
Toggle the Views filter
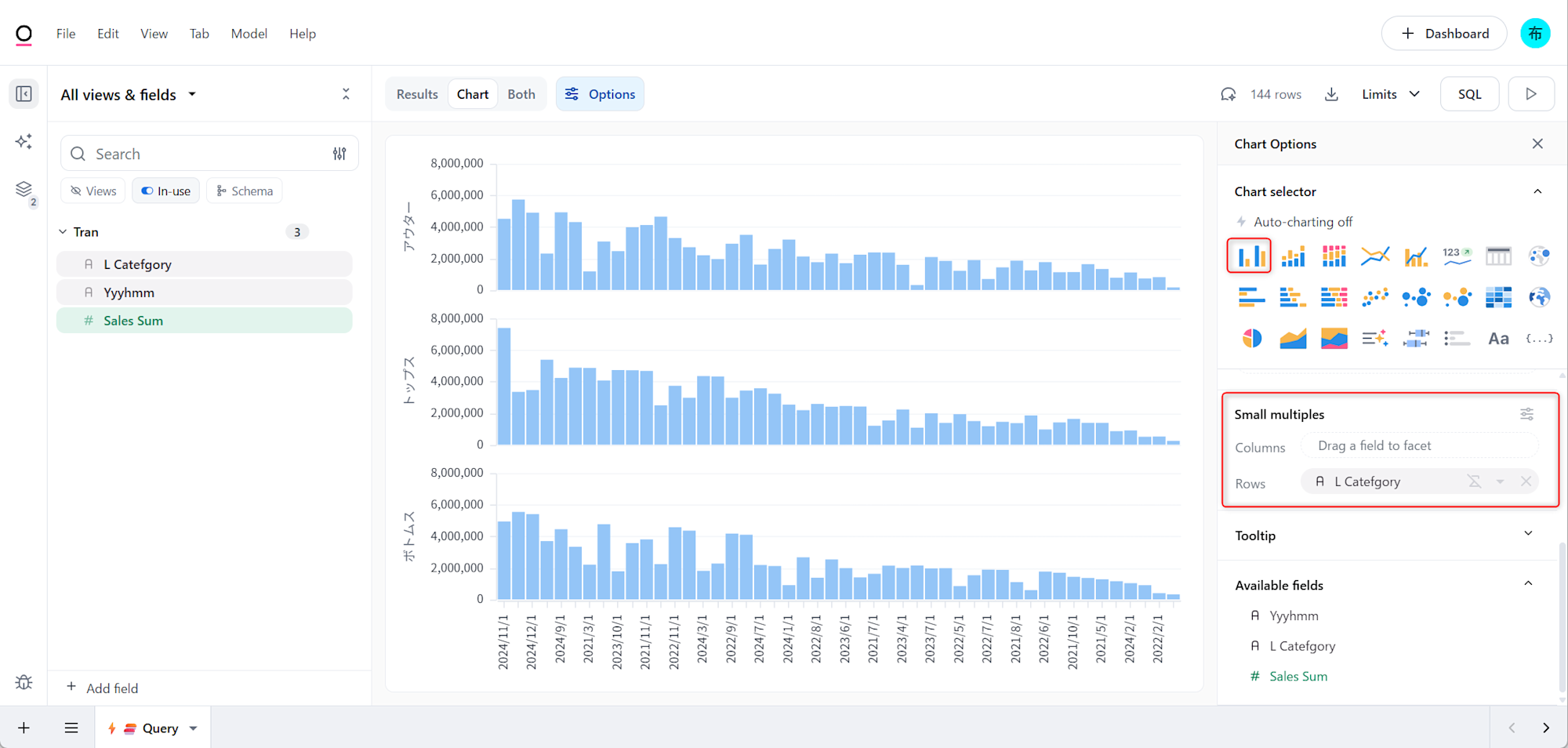click(93, 191)
